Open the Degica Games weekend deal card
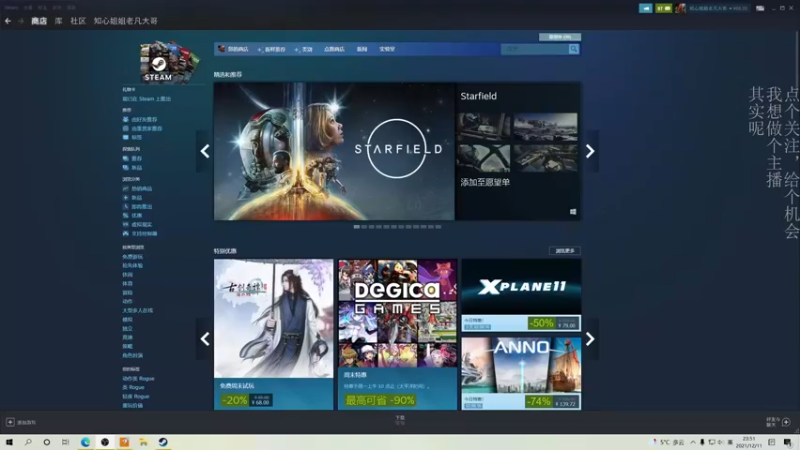The height and width of the screenshot is (450, 800). [x=397, y=334]
